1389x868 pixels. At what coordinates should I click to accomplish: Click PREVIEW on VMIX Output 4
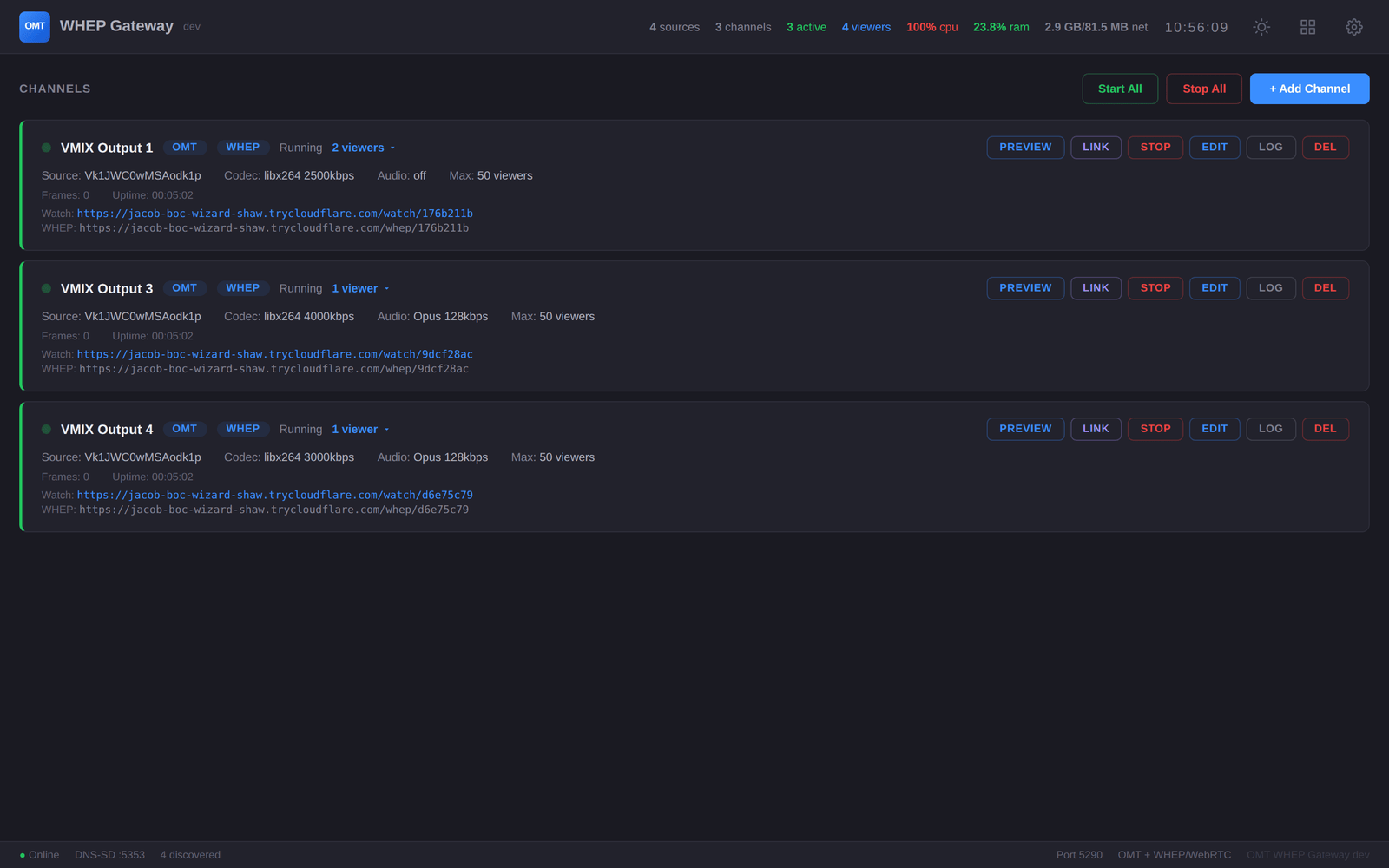click(x=1025, y=429)
